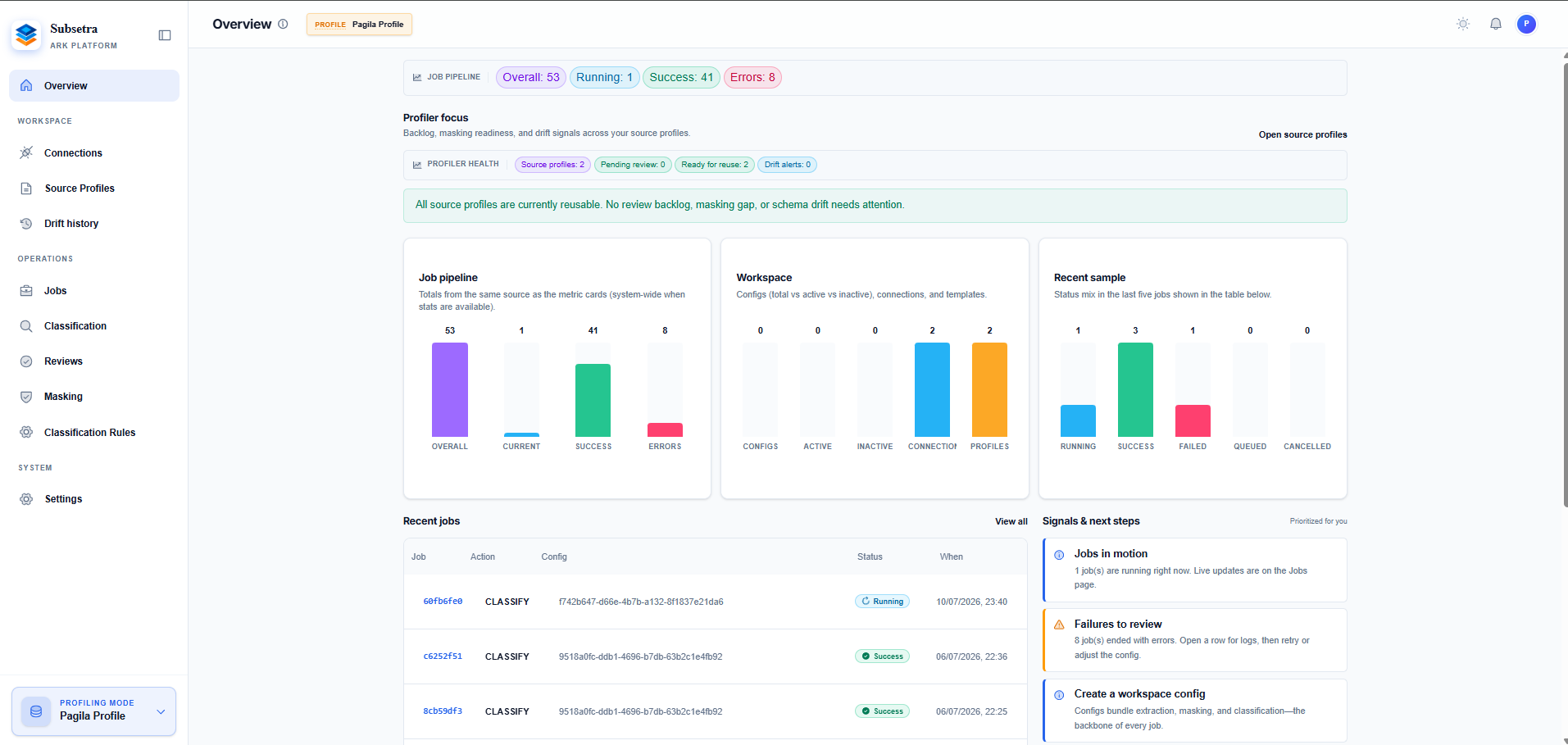Open Connections page
Viewport: 1568px width, 745px height.
pos(94,152)
